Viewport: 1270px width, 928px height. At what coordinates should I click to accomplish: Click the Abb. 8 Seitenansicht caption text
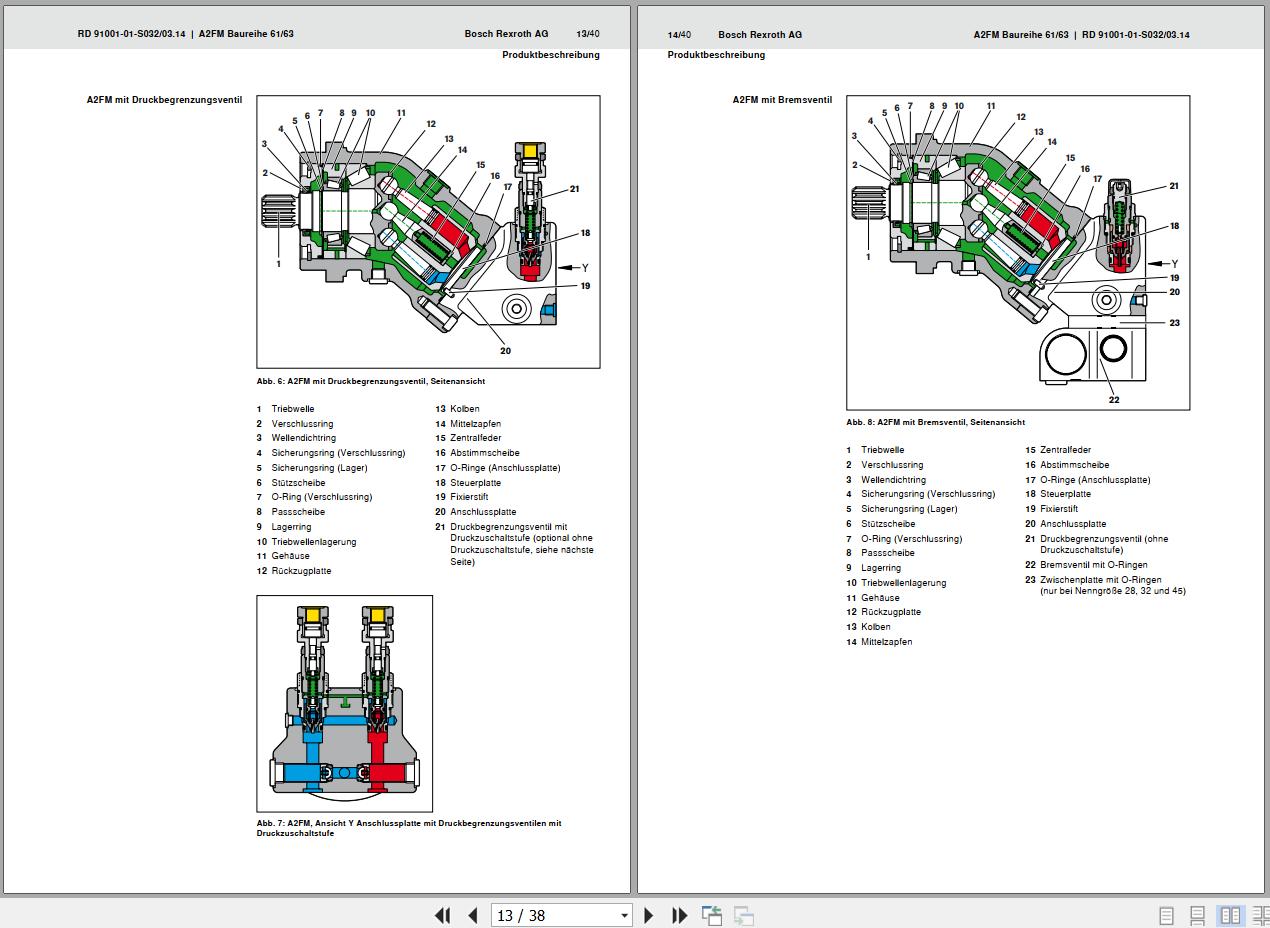click(x=935, y=422)
